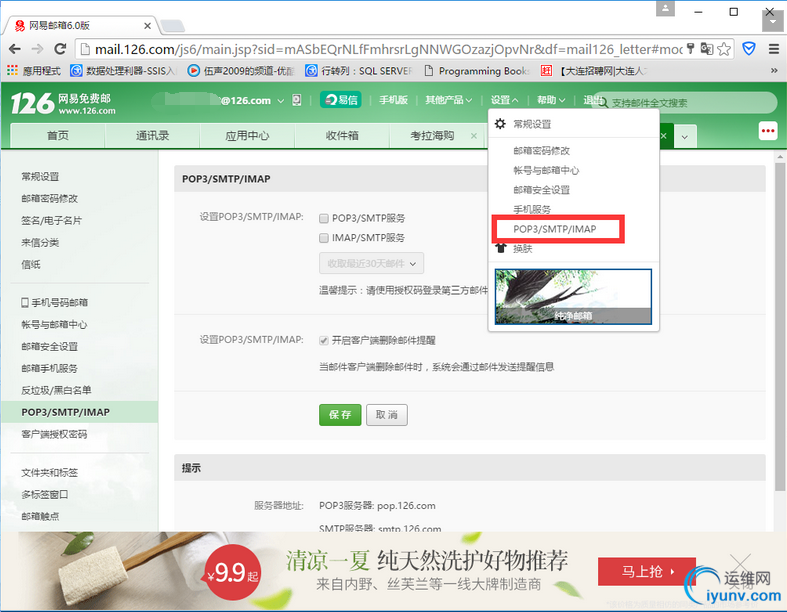Open a new browser tab

173,26
